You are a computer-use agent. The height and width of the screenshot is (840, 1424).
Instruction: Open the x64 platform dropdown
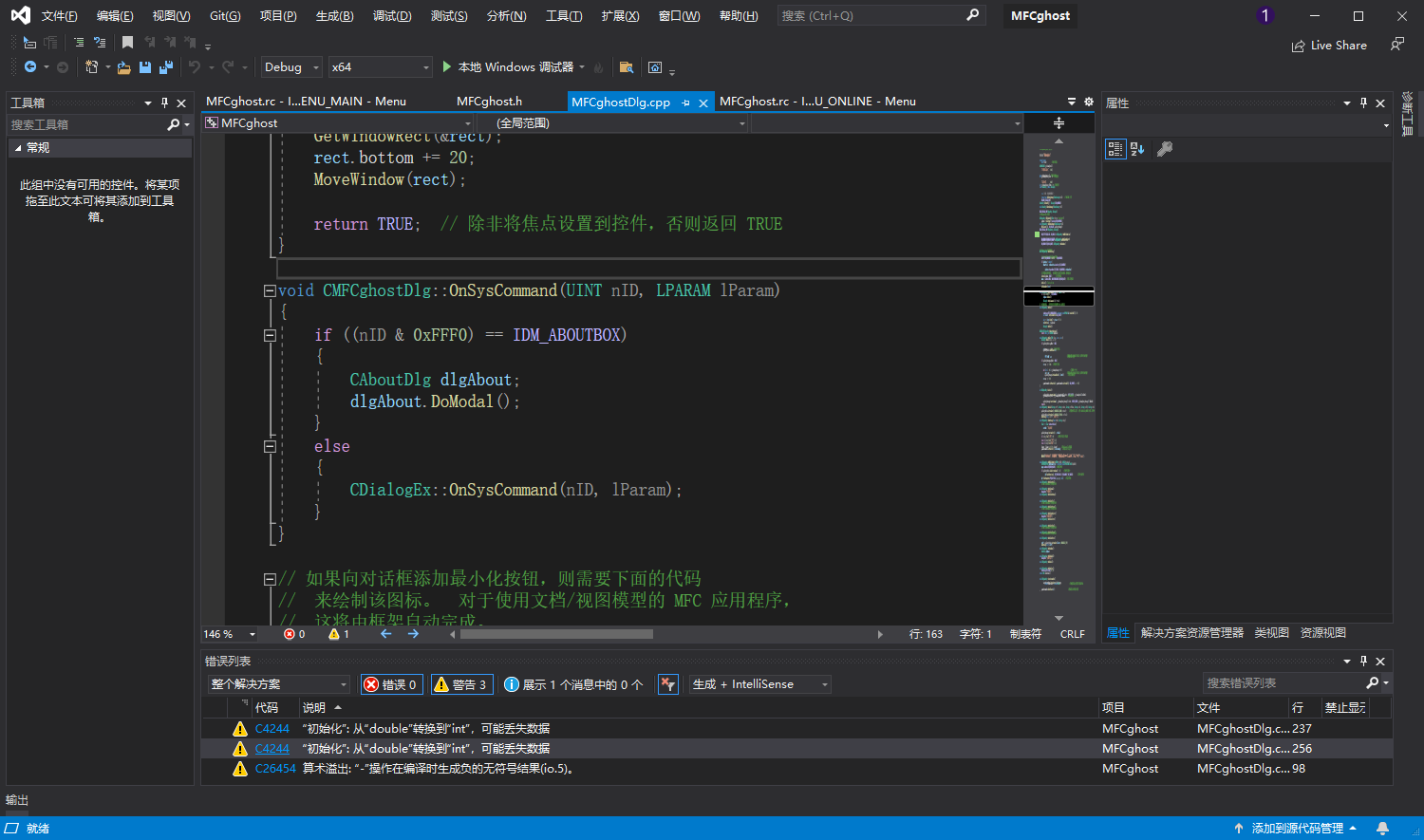coord(380,67)
